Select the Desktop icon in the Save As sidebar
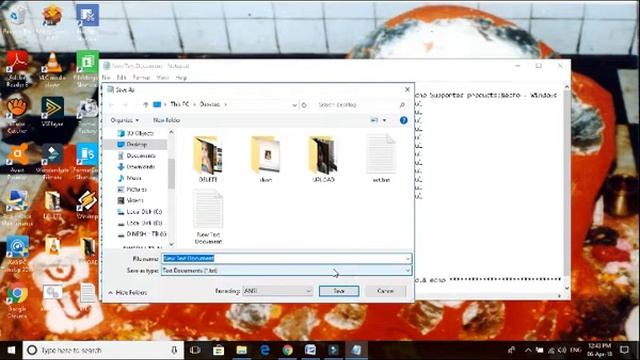640x360 pixels. tap(121, 144)
